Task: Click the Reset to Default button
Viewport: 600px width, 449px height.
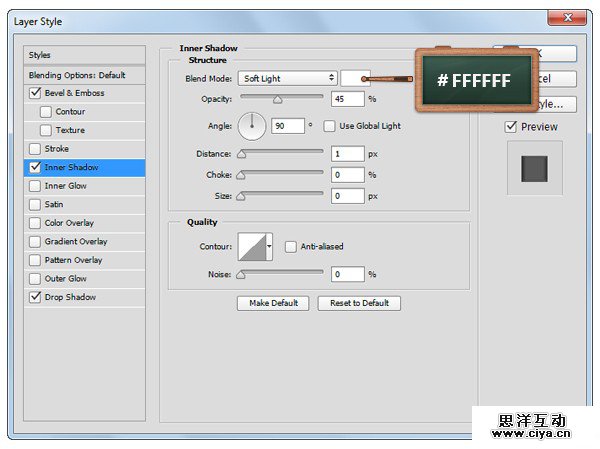Action: pyautogui.click(x=359, y=303)
